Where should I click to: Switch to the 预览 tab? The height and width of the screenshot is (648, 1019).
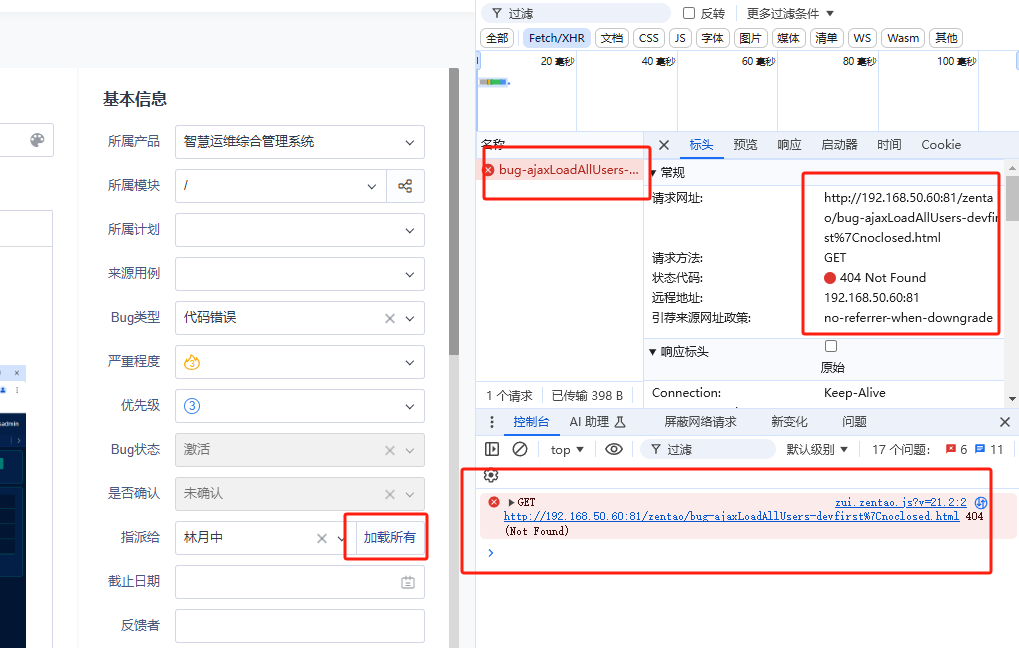point(745,145)
